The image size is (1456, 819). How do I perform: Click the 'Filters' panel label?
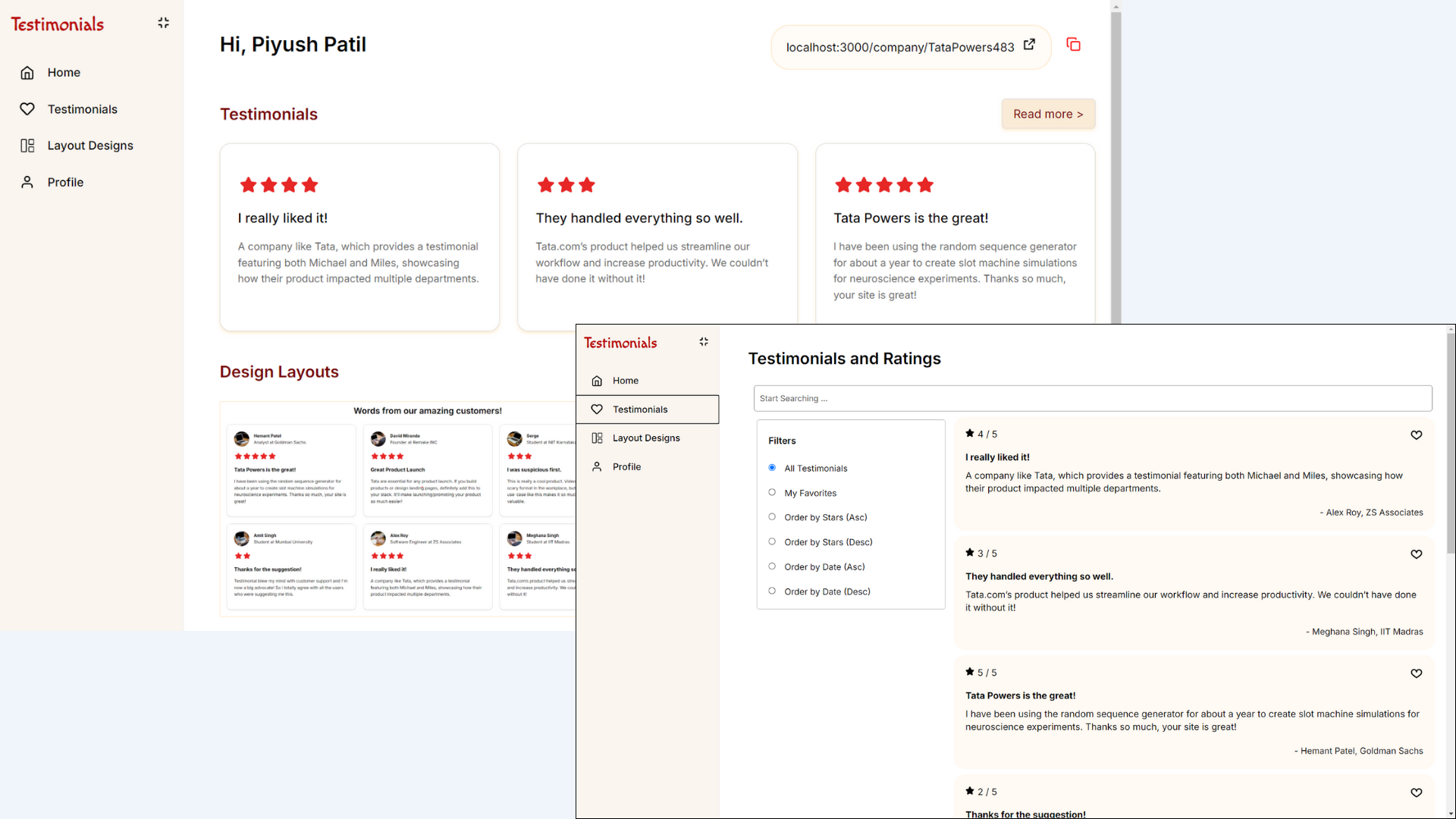coord(782,441)
